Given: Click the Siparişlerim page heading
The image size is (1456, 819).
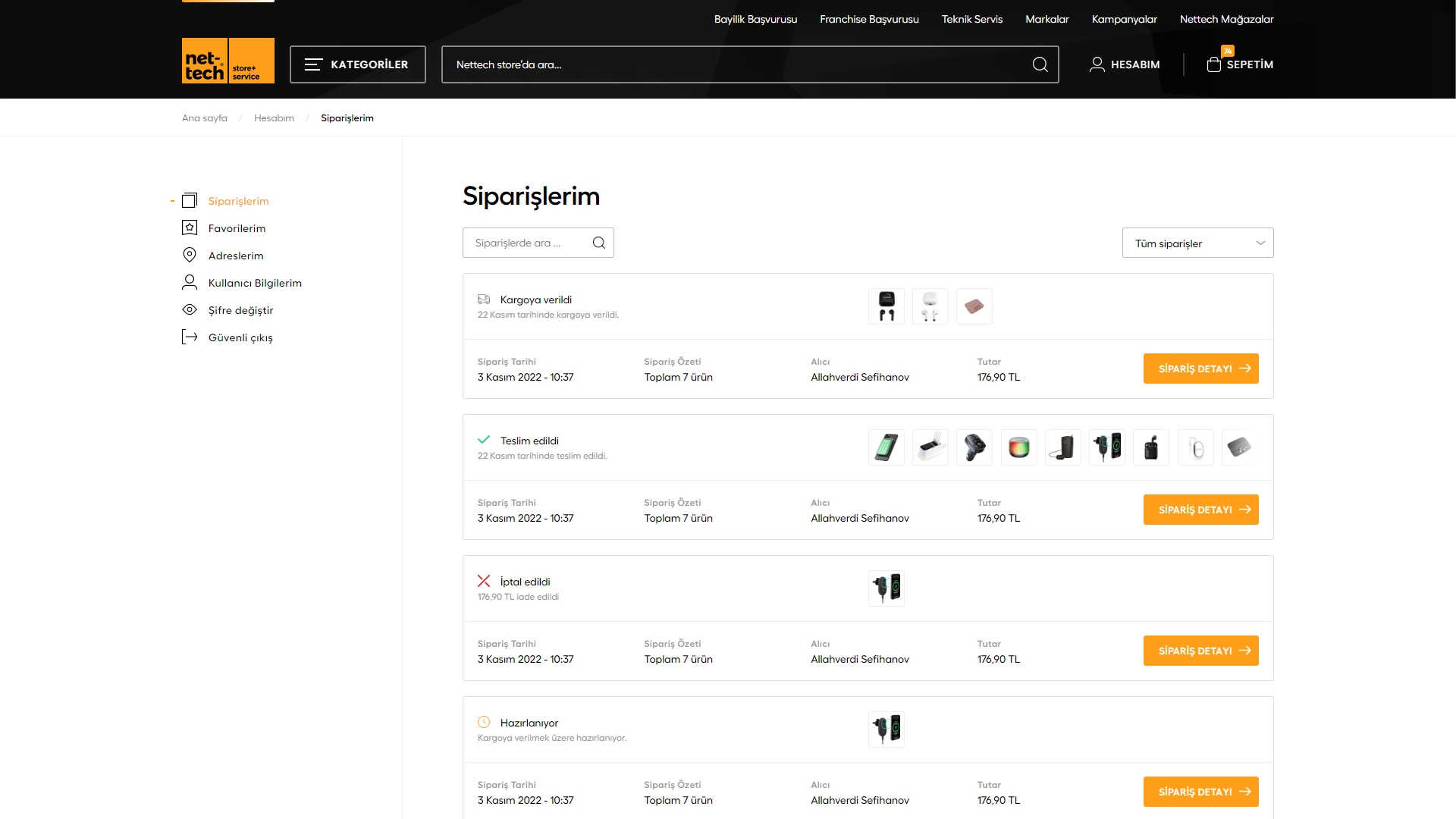Looking at the screenshot, I should [x=531, y=196].
